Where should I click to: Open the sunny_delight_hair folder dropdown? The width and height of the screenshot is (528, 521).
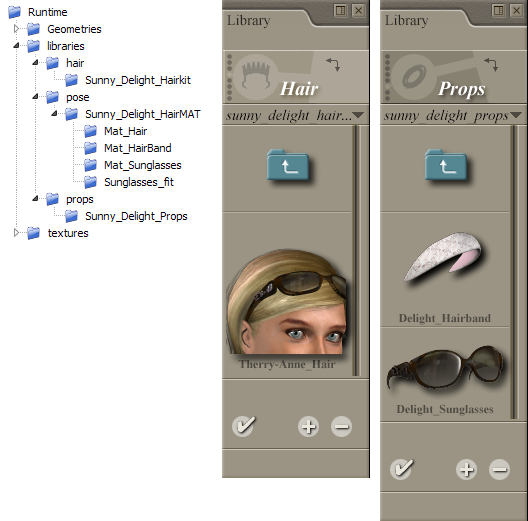(x=358, y=116)
